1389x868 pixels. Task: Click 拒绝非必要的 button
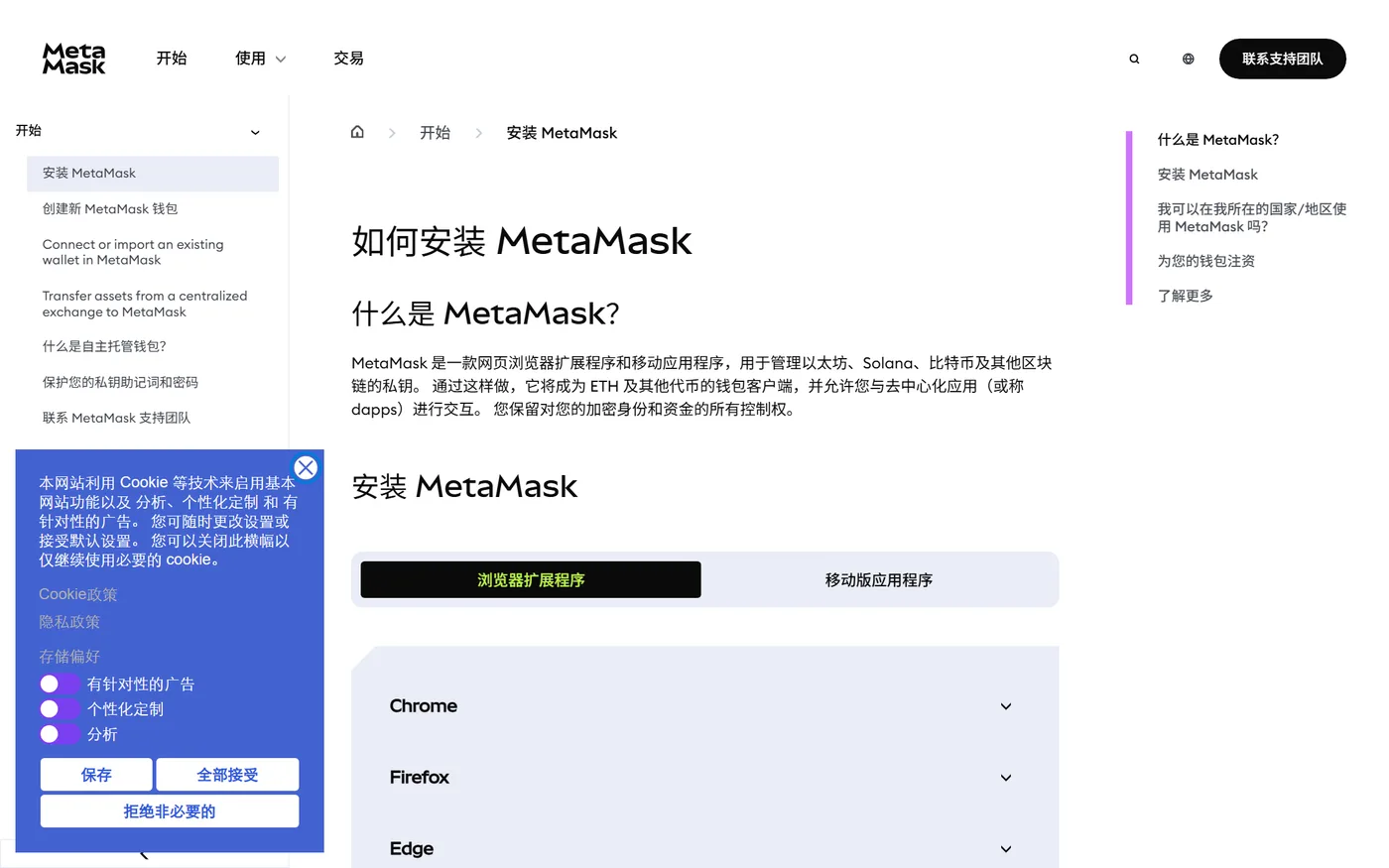[170, 811]
